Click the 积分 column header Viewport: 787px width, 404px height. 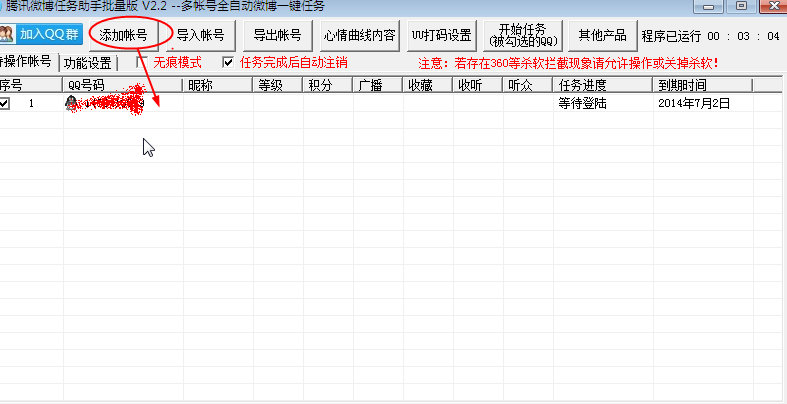tap(328, 85)
